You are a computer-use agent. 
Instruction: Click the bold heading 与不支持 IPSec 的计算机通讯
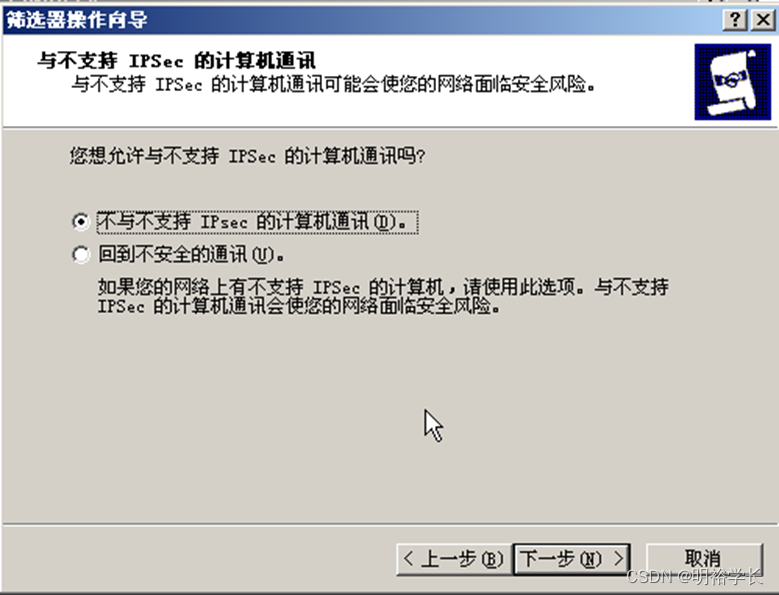[176, 61]
